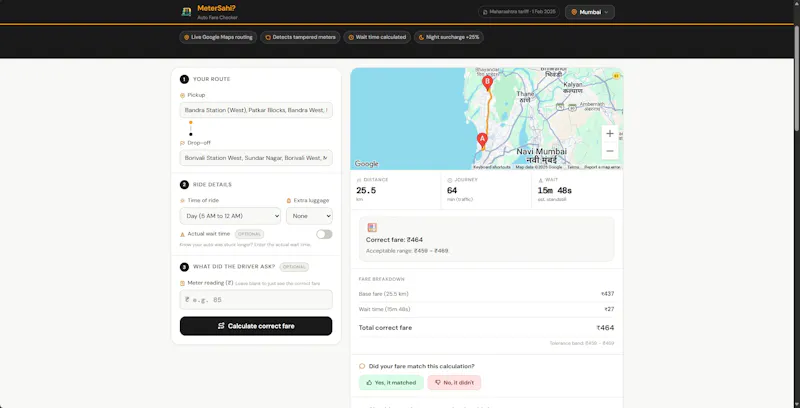Open the Mumbai city dropdown
The width and height of the screenshot is (800, 408).
coord(590,12)
